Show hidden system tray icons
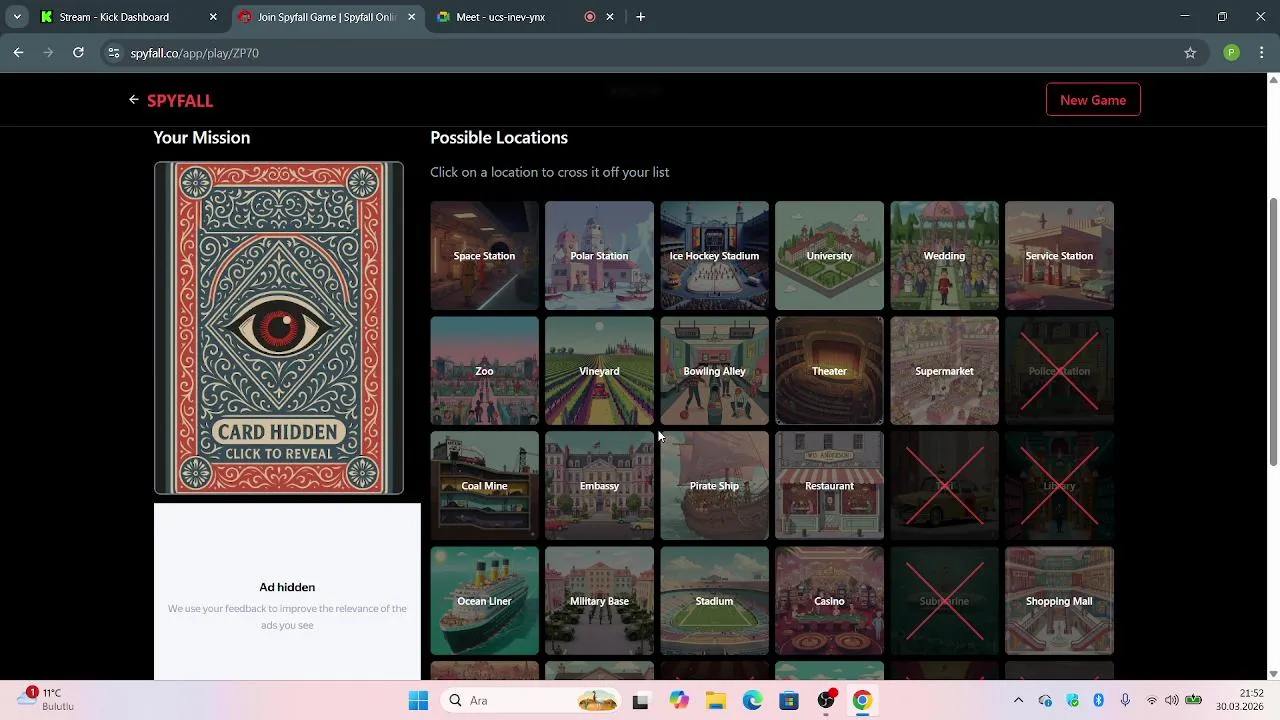 pyautogui.click(x=1018, y=701)
